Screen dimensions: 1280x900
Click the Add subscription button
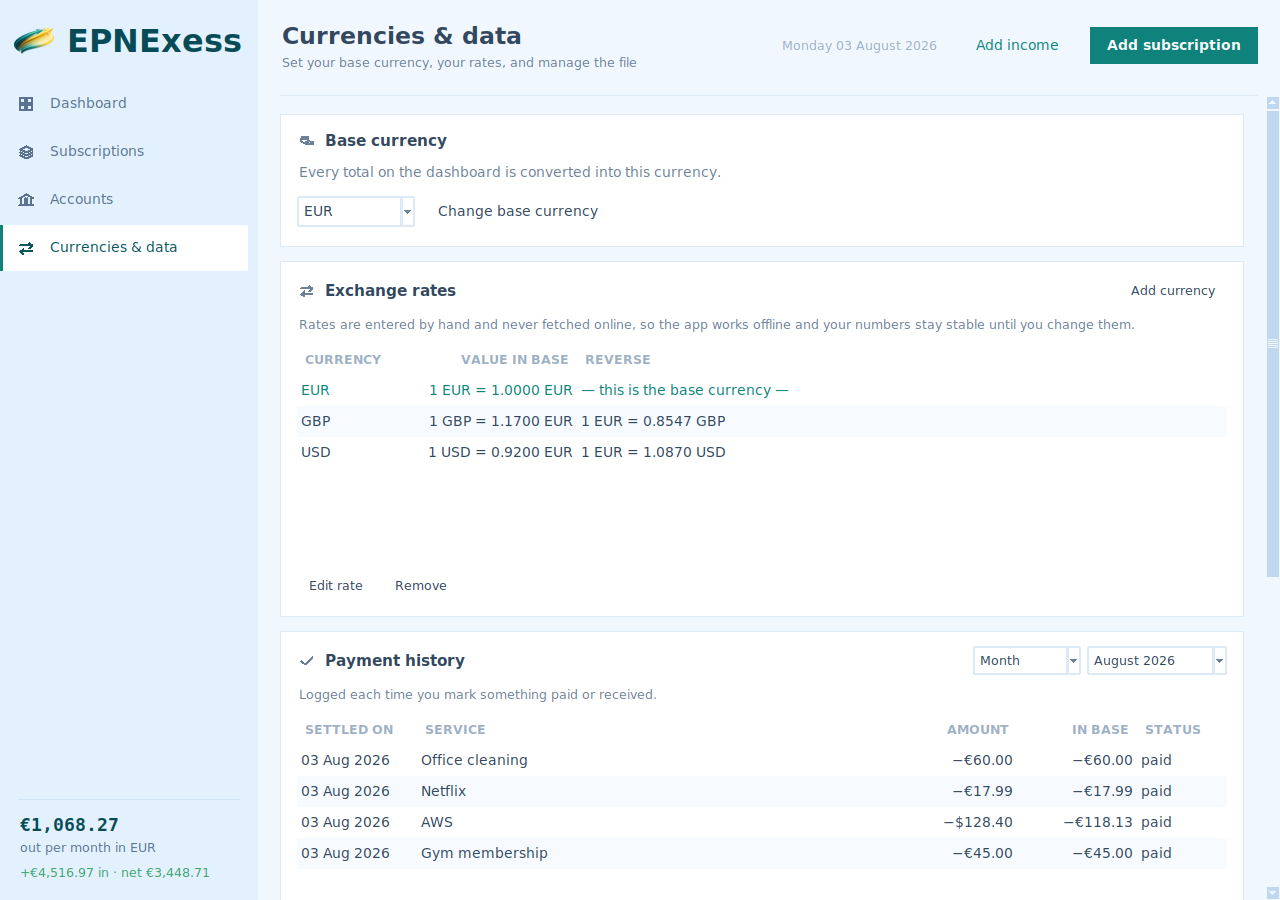click(1174, 45)
